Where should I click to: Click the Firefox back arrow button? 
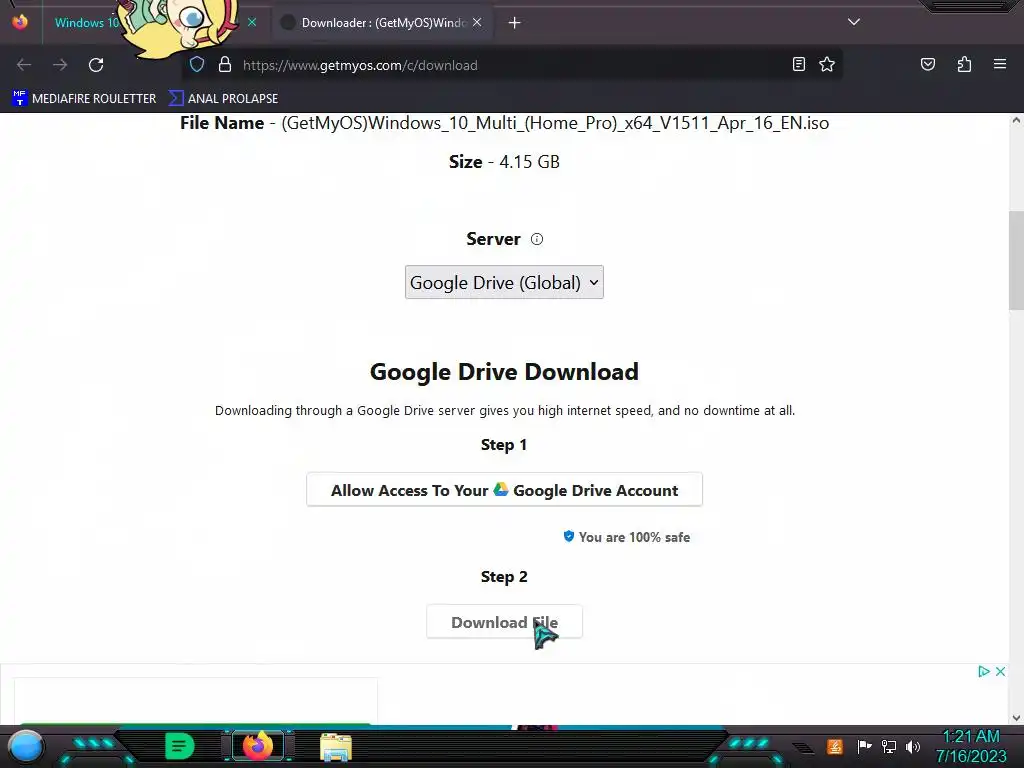(x=24, y=65)
